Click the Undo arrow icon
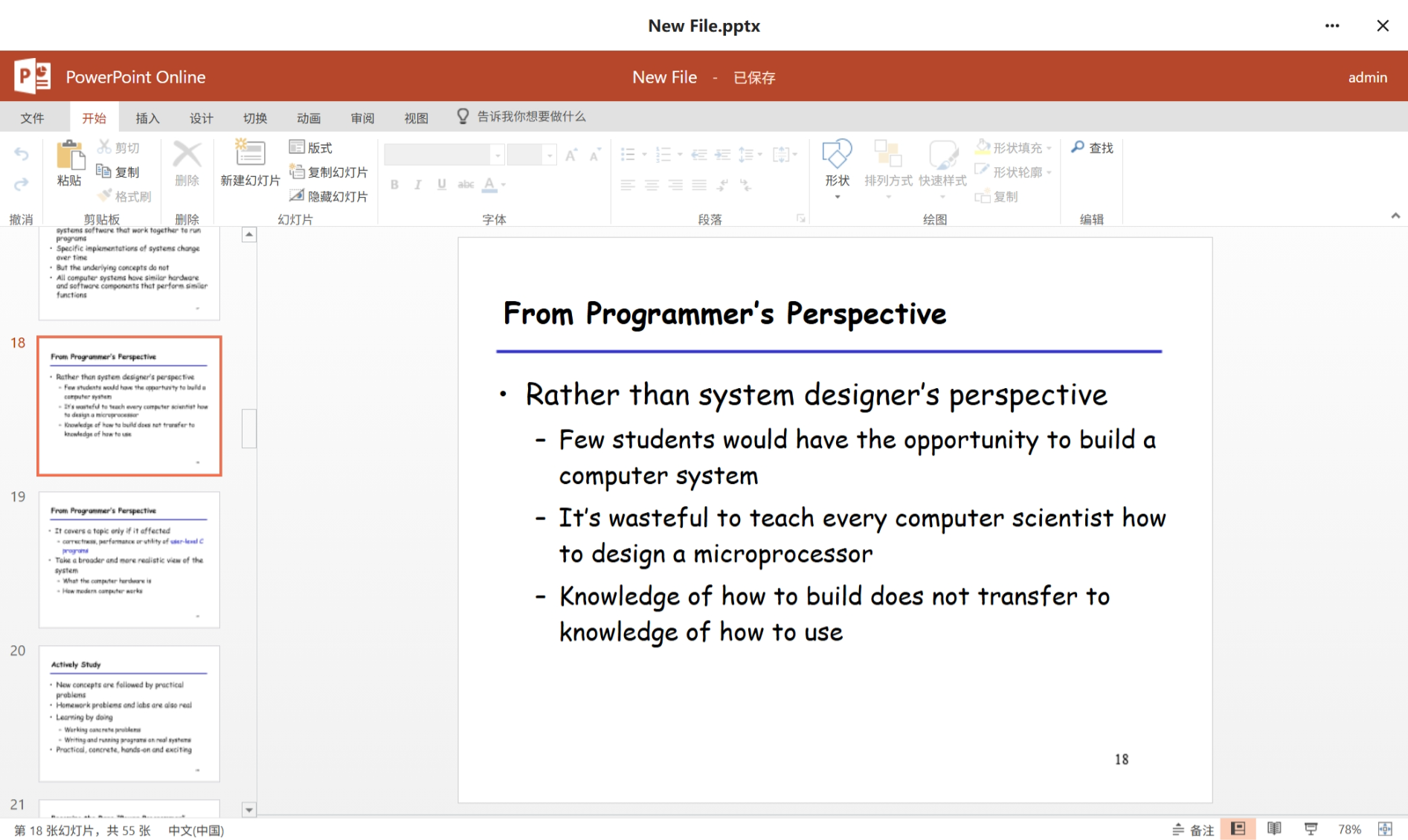This screenshot has height=840, width=1408. pos(22,154)
